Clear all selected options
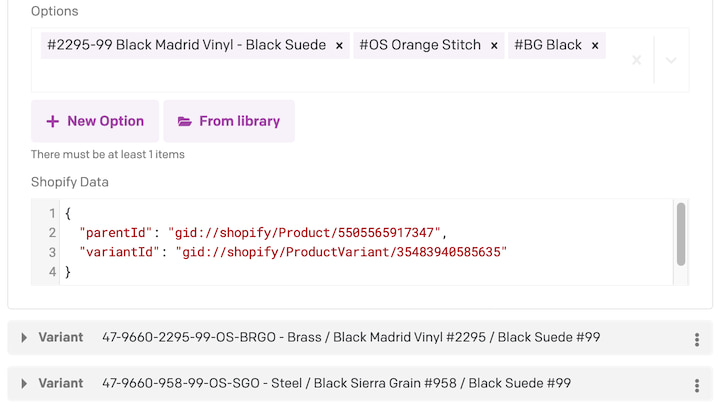 tap(636, 60)
